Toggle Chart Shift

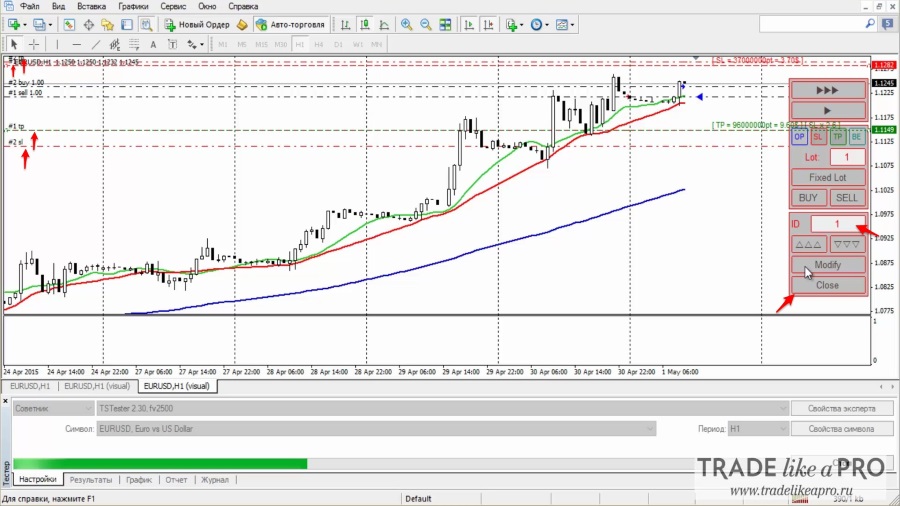[488, 25]
